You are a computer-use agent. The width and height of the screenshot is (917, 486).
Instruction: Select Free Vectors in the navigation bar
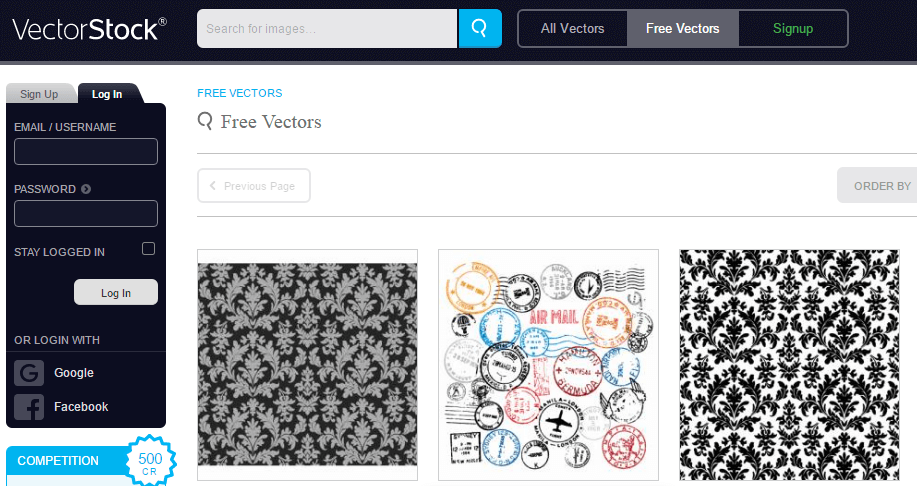pyautogui.click(x=682, y=28)
